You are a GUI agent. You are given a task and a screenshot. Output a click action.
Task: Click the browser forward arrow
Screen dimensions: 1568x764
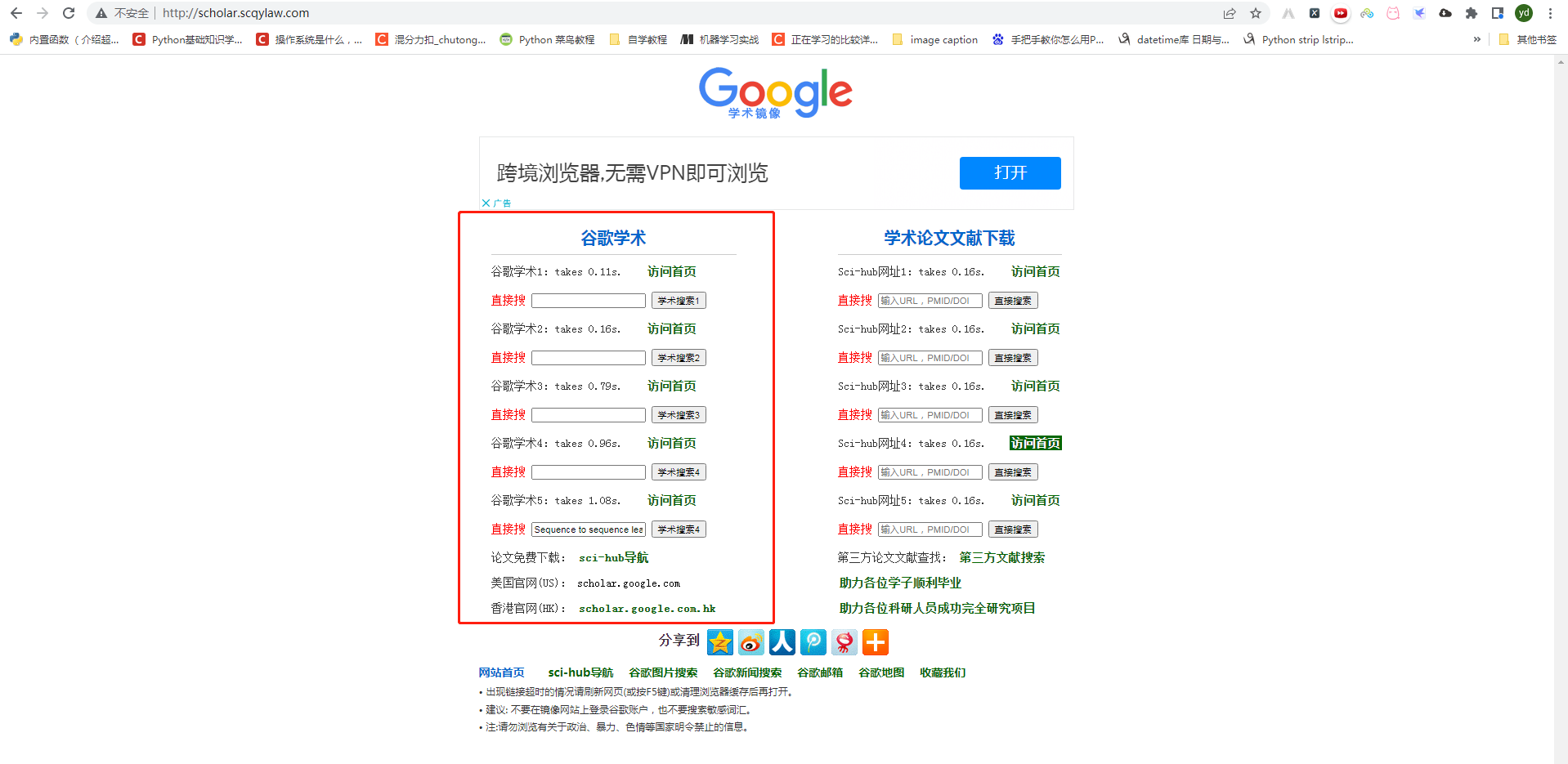43,13
